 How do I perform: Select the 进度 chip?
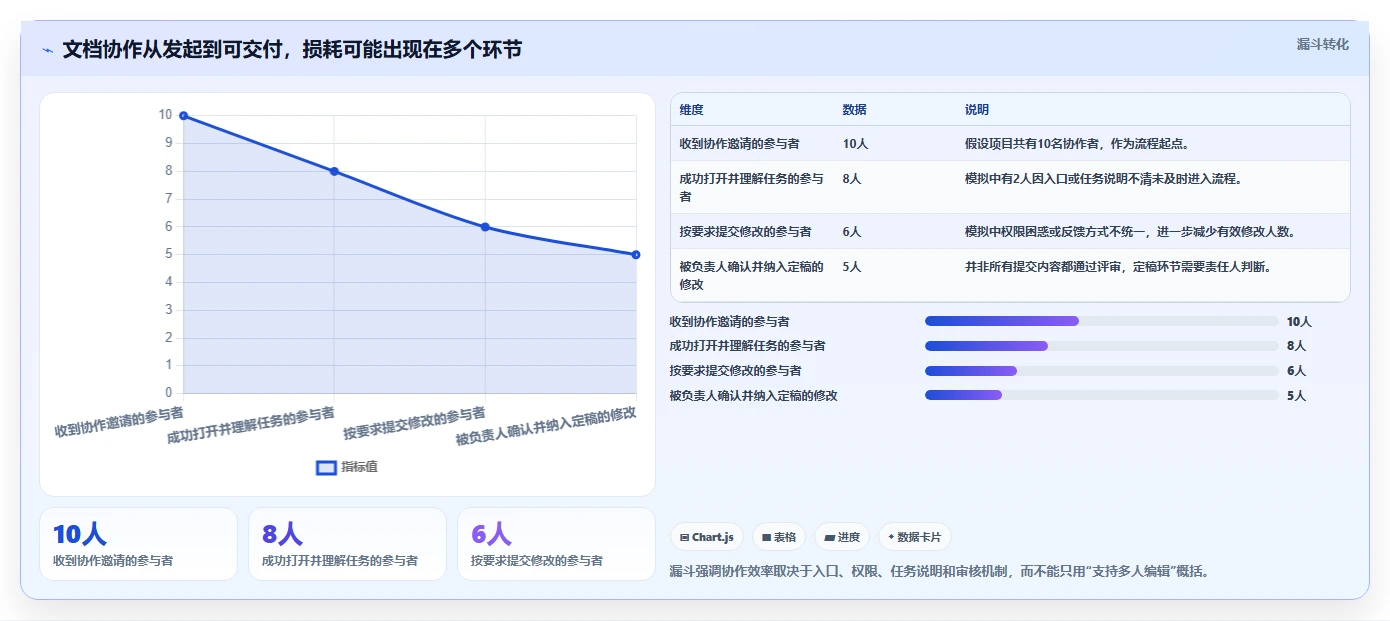pyautogui.click(x=842, y=537)
